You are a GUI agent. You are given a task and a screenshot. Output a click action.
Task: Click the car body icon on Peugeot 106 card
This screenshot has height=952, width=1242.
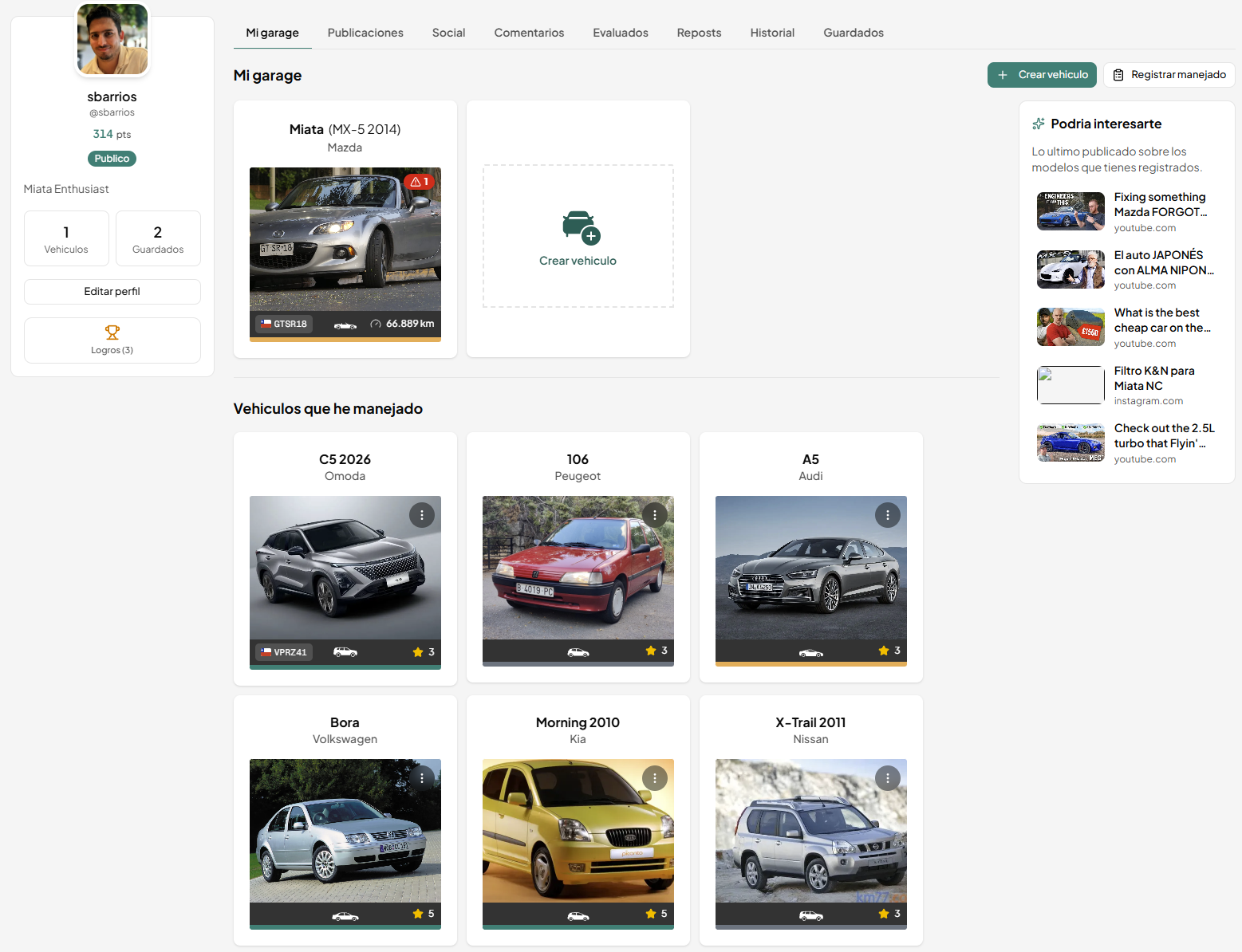tap(578, 652)
